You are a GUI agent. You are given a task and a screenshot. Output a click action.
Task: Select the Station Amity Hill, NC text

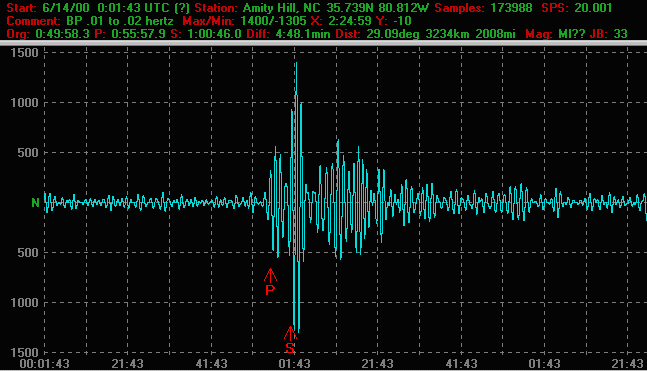tap(257, 7)
